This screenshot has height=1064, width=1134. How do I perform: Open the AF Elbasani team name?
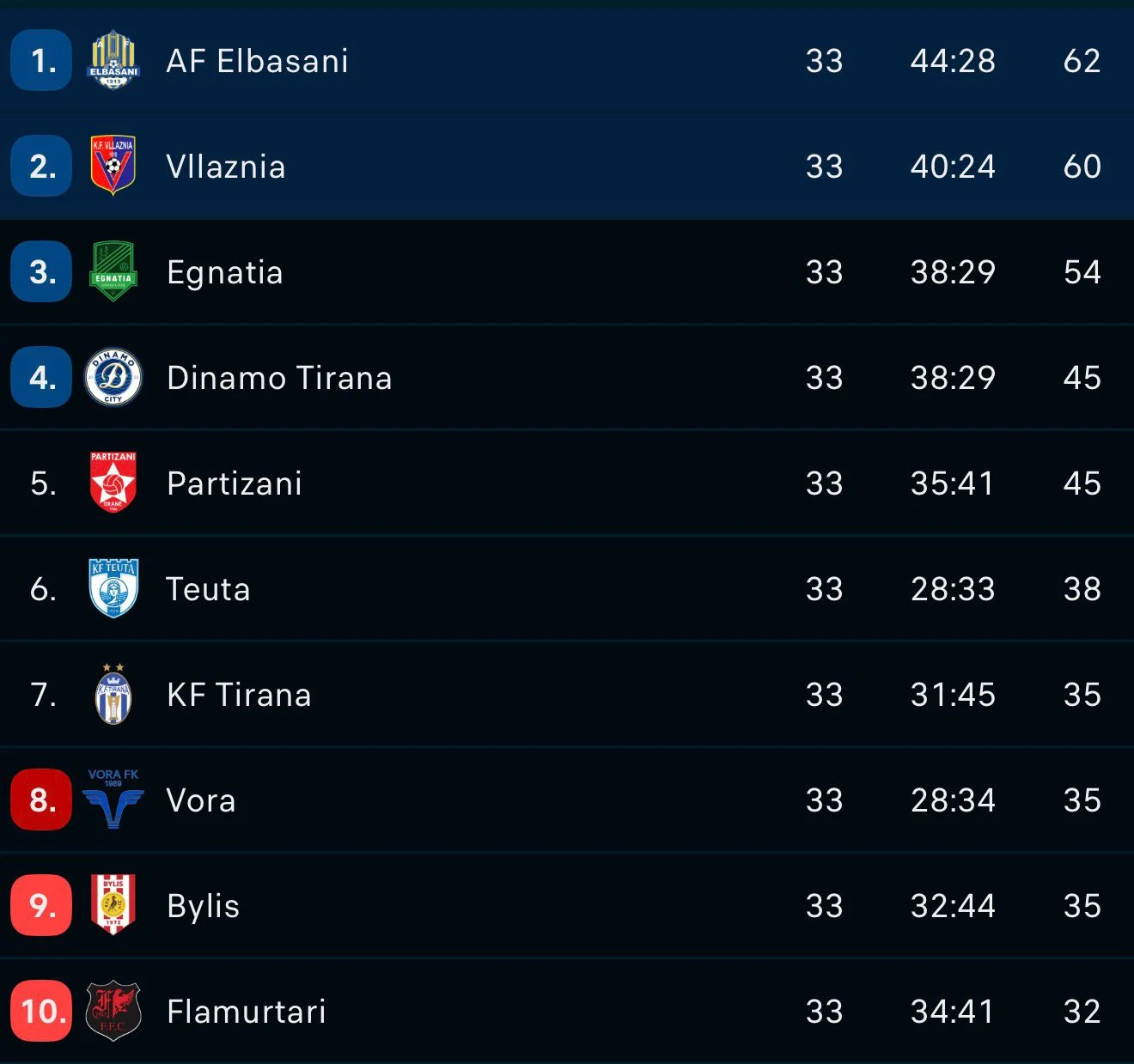coord(257,61)
